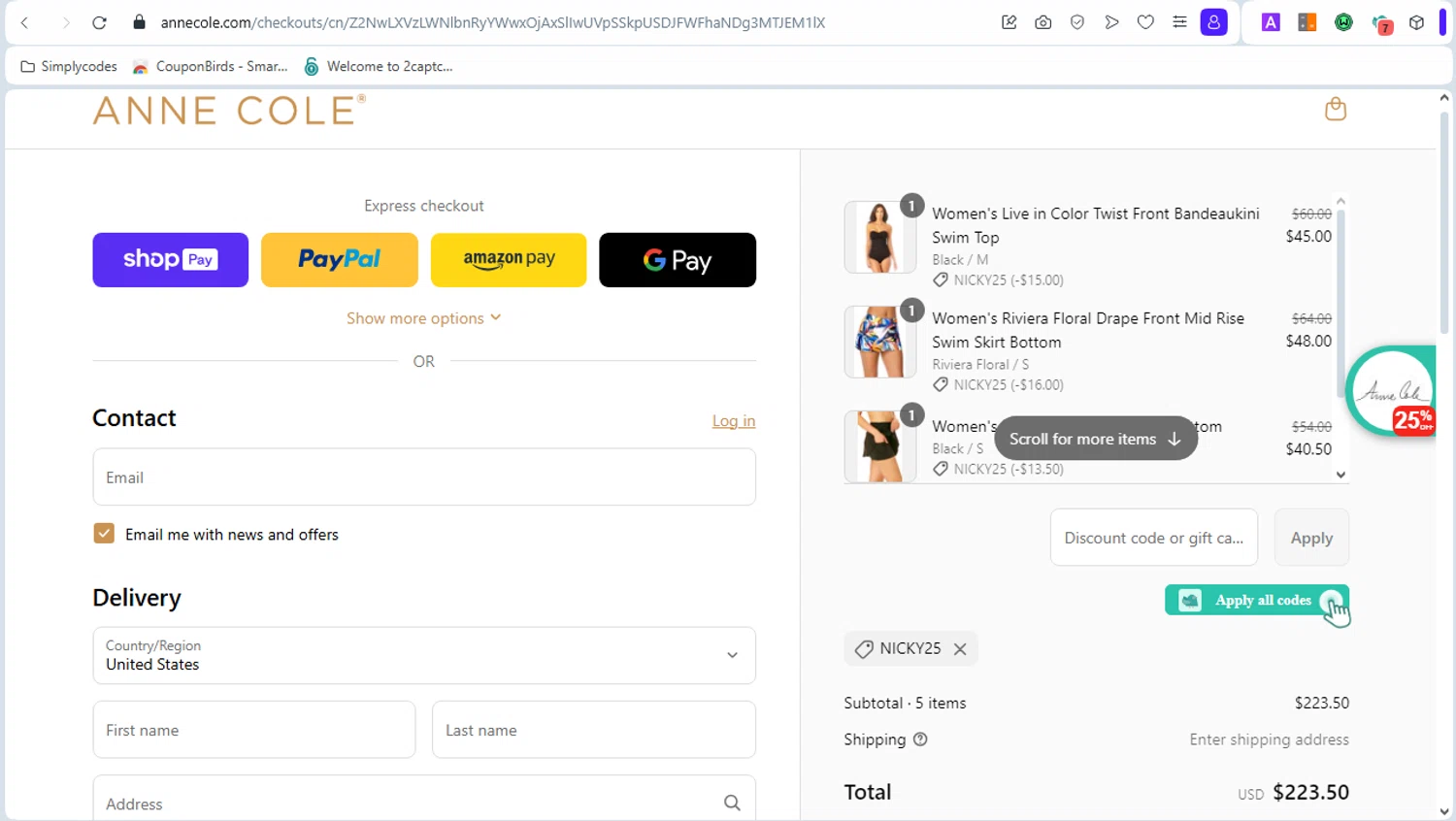Click the page vertical scrollbar up arrow
Image resolution: width=1456 pixels, height=821 pixels.
click(1444, 97)
